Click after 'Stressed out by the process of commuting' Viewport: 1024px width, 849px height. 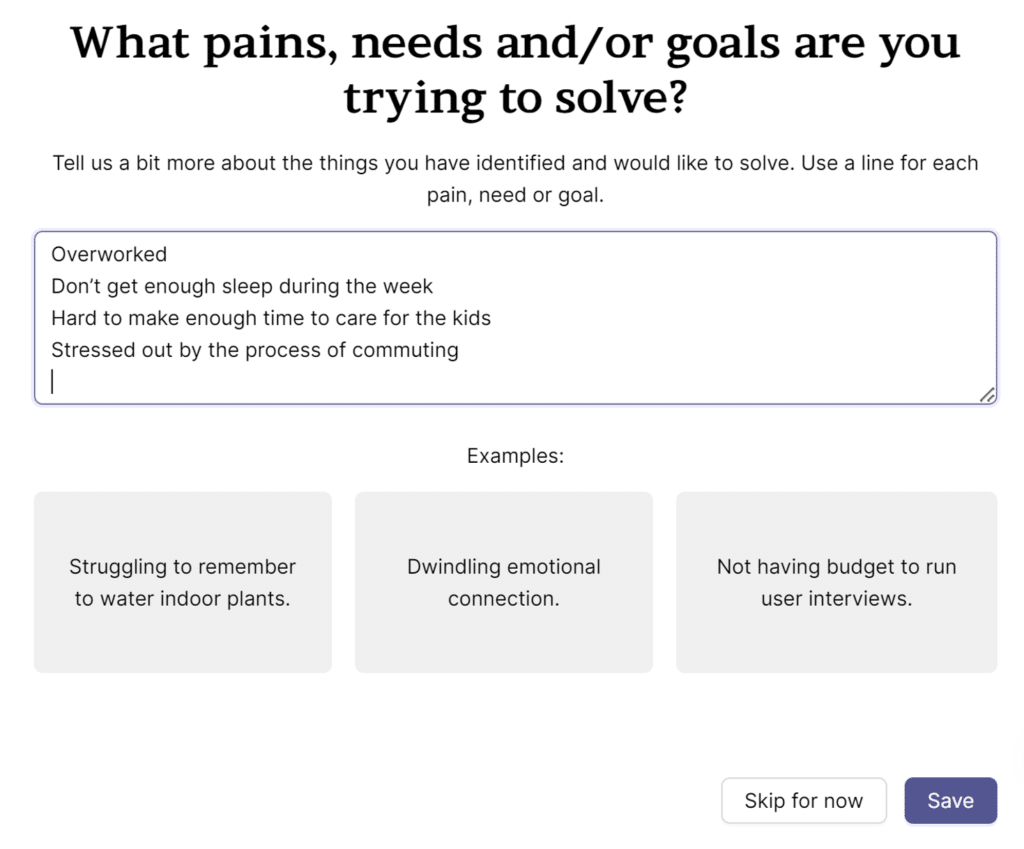[x=460, y=350]
